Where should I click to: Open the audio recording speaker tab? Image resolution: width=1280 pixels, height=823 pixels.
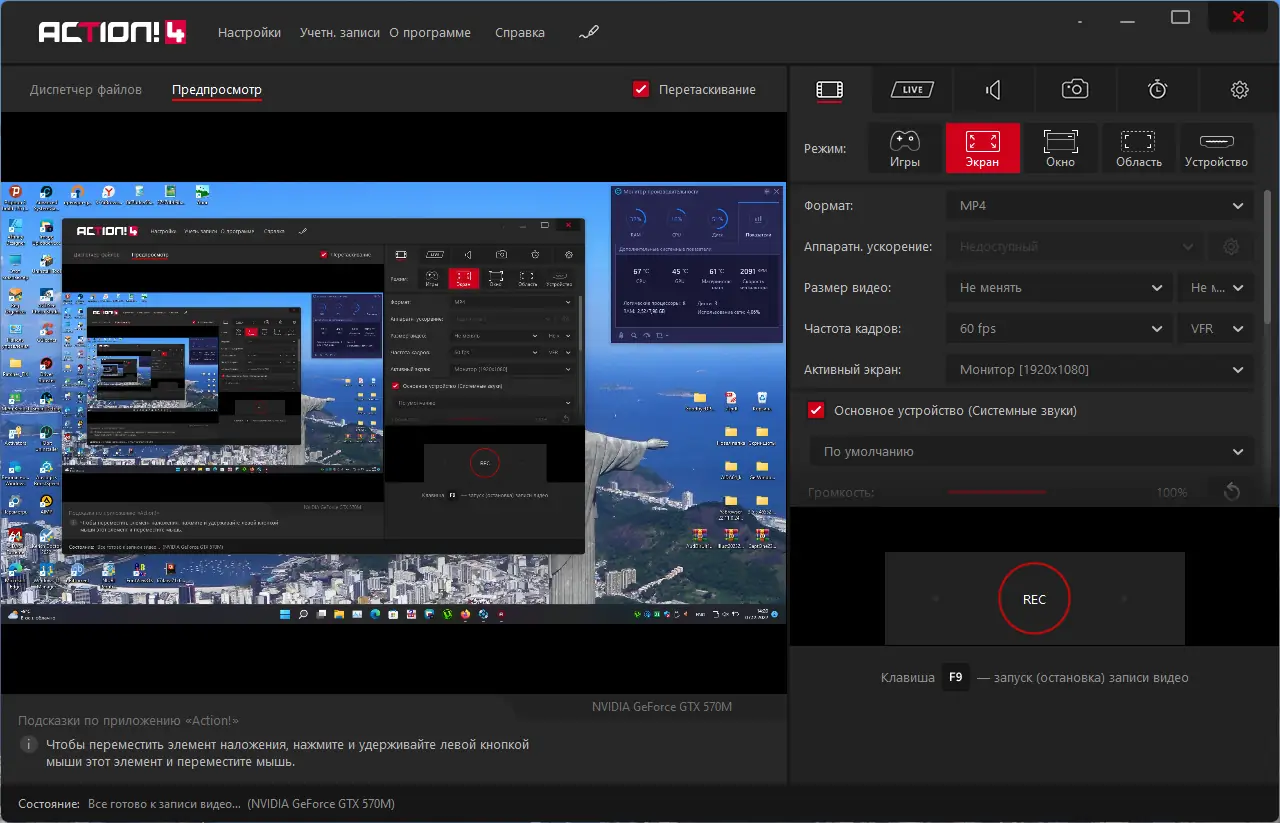993,90
